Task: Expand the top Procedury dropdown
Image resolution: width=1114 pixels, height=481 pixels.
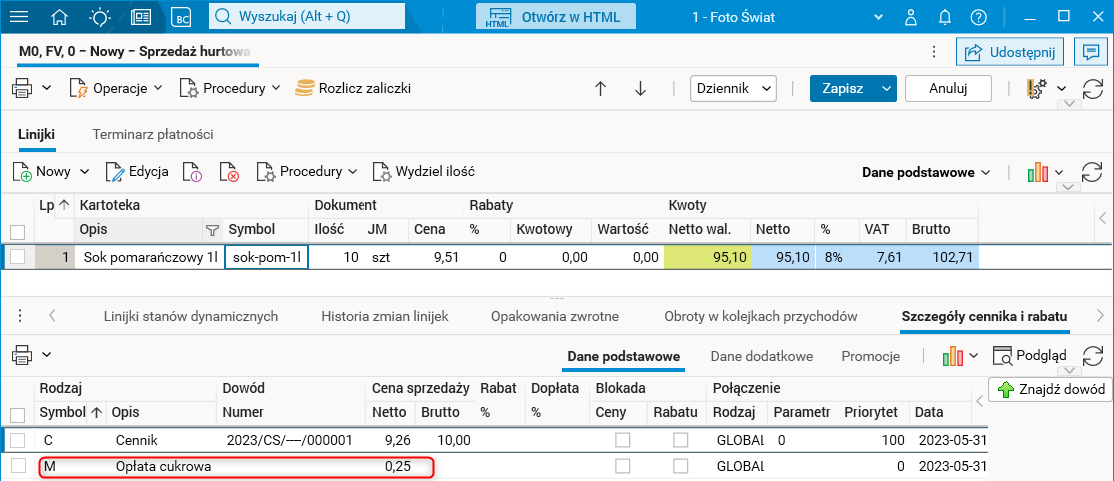Action: [x=276, y=89]
